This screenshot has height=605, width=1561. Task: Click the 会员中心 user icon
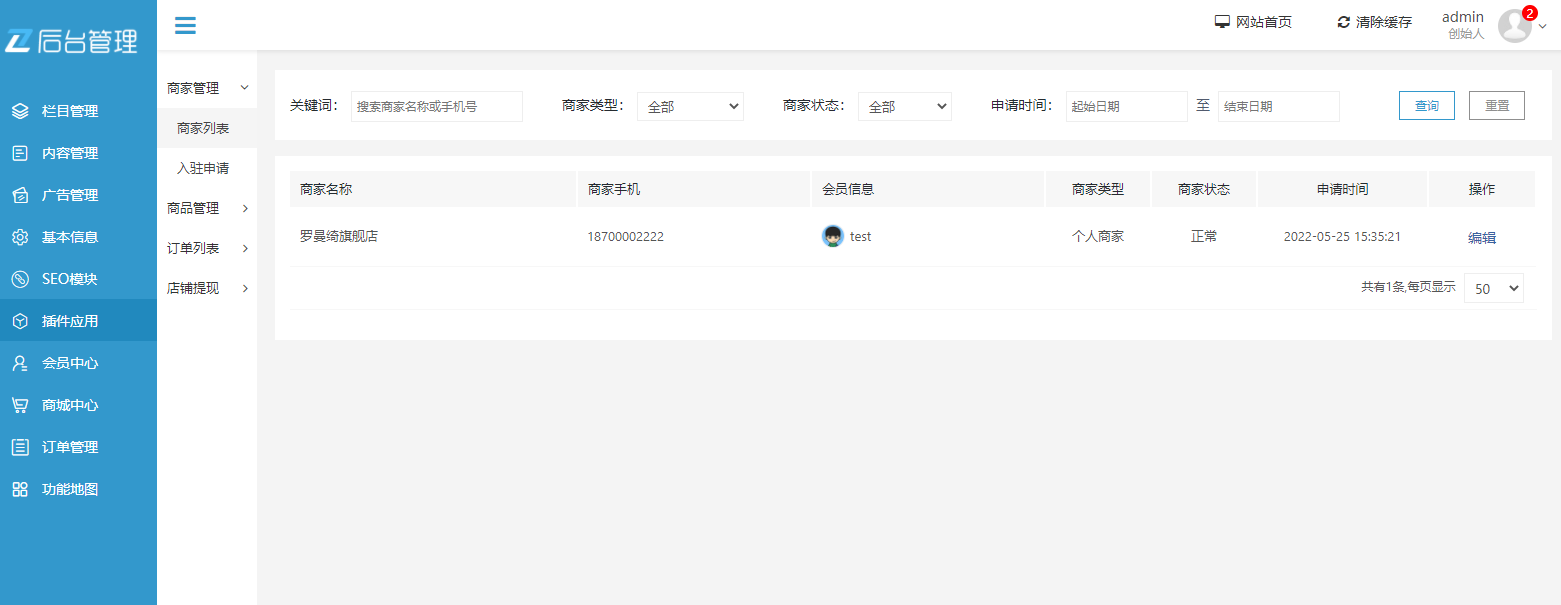click(x=20, y=363)
